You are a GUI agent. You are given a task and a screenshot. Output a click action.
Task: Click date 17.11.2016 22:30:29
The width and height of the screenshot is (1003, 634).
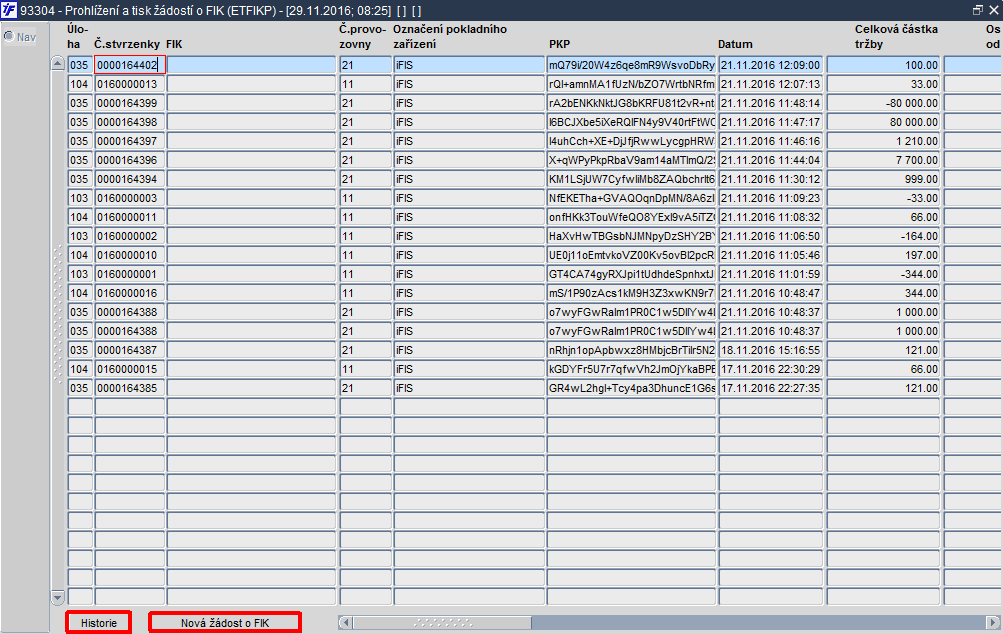click(771, 369)
